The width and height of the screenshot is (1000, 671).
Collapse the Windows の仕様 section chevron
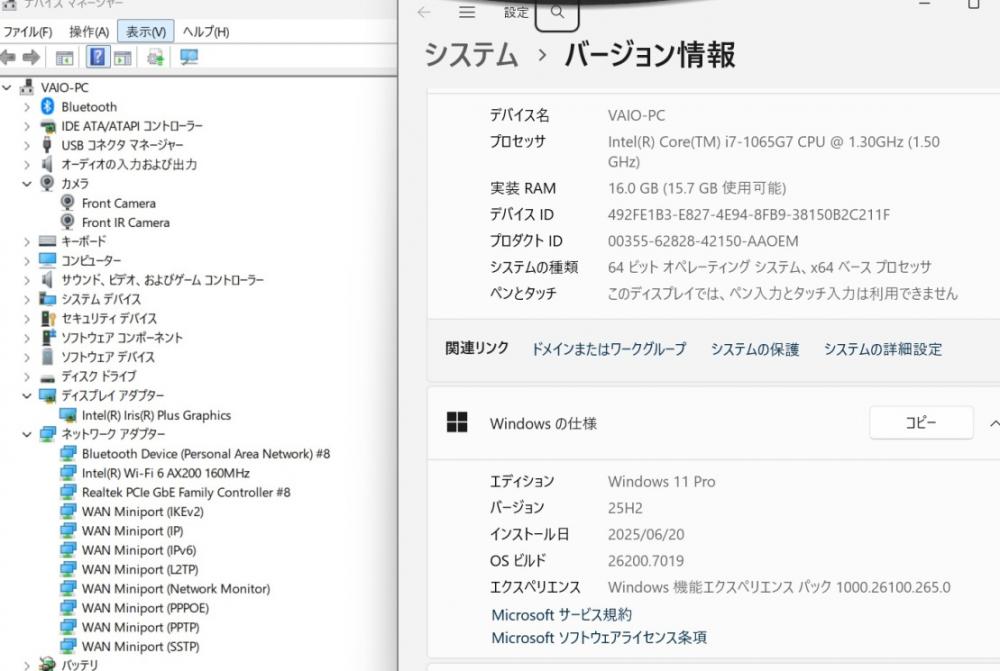point(994,423)
